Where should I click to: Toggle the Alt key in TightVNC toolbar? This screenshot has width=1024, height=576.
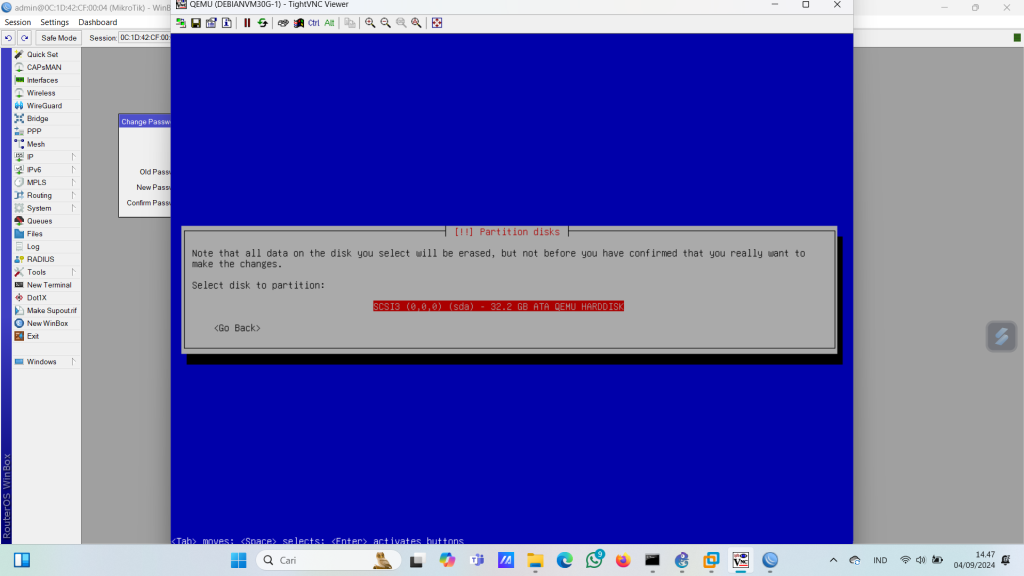(329, 23)
